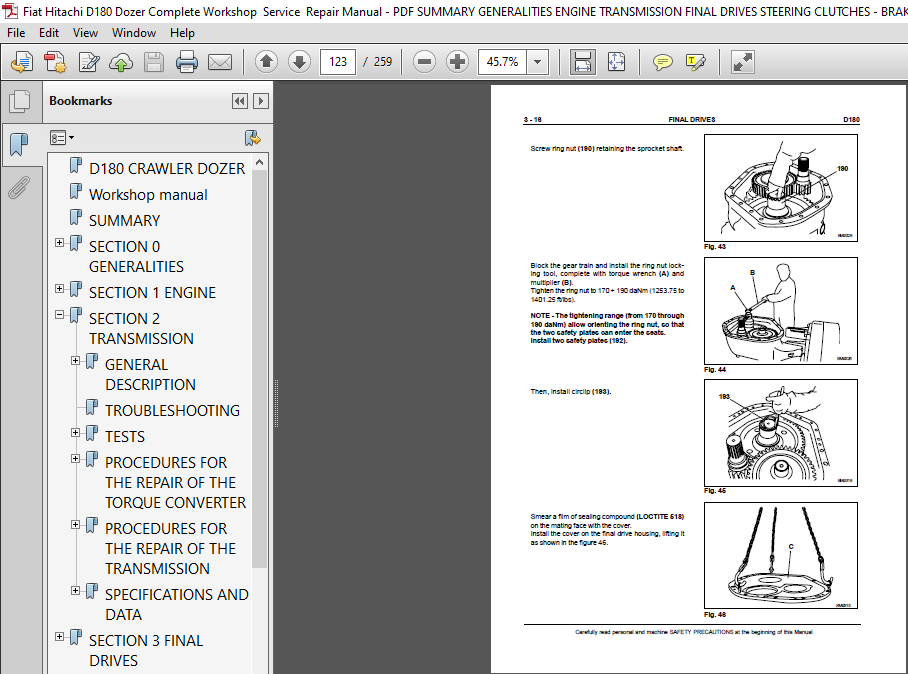Open the Help menu

click(x=182, y=33)
